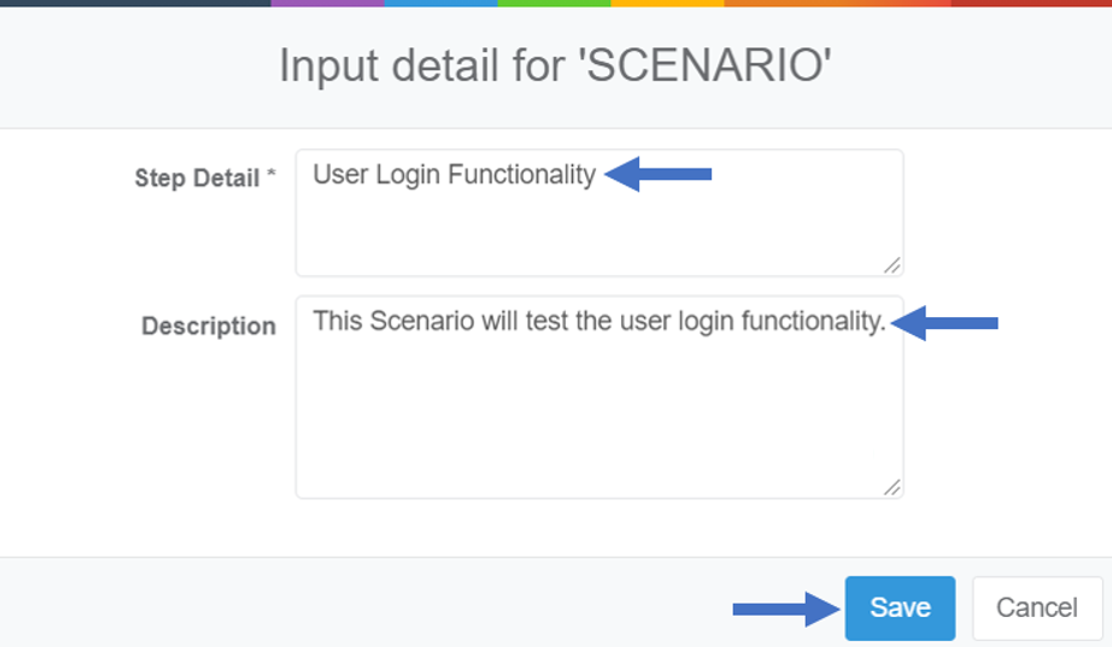1112x647 pixels.
Task: Focus the Description text area
Action: tap(599, 397)
